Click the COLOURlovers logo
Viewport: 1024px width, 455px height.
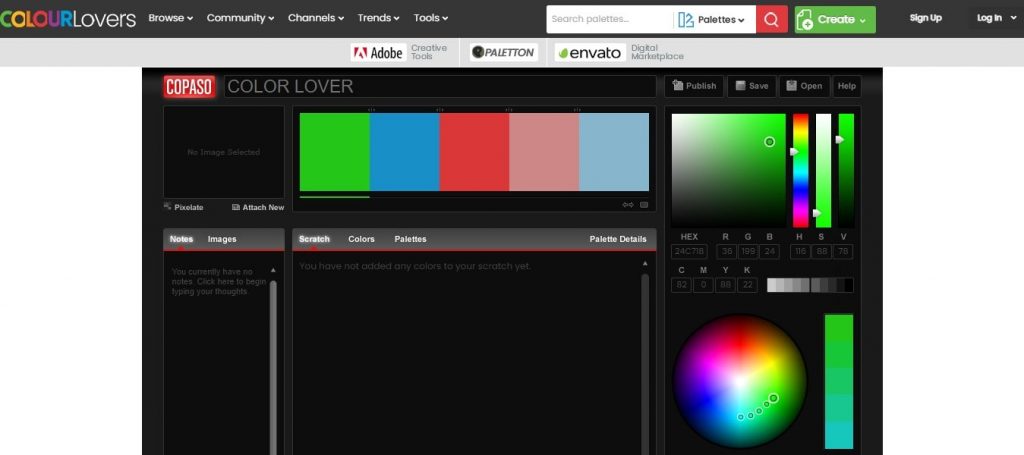[x=68, y=18]
